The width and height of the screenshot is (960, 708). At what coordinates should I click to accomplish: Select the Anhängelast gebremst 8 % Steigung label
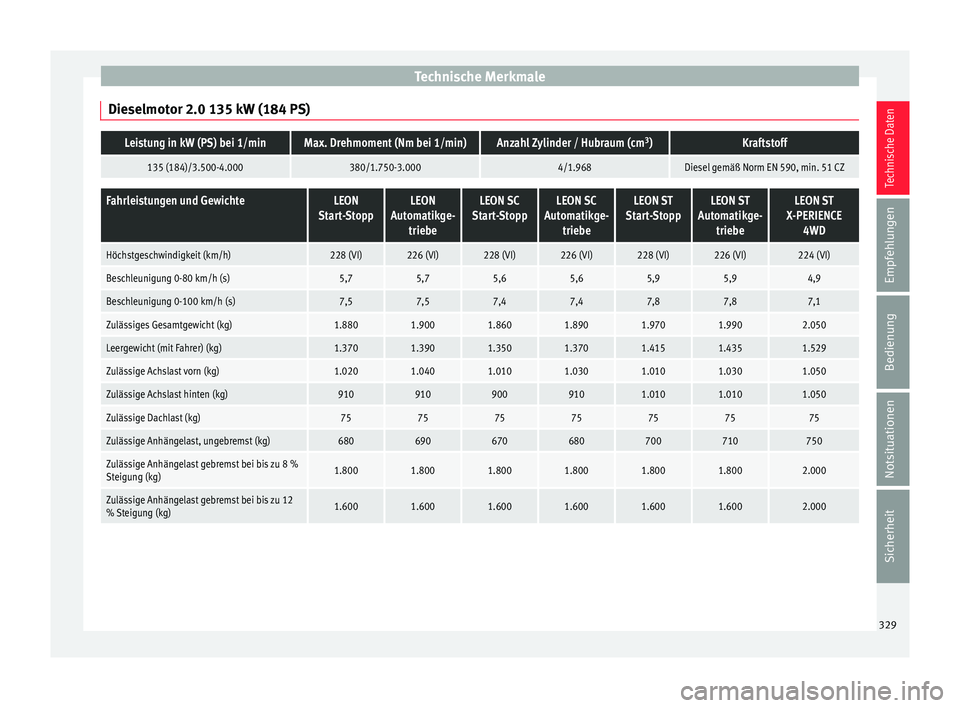tap(202, 470)
